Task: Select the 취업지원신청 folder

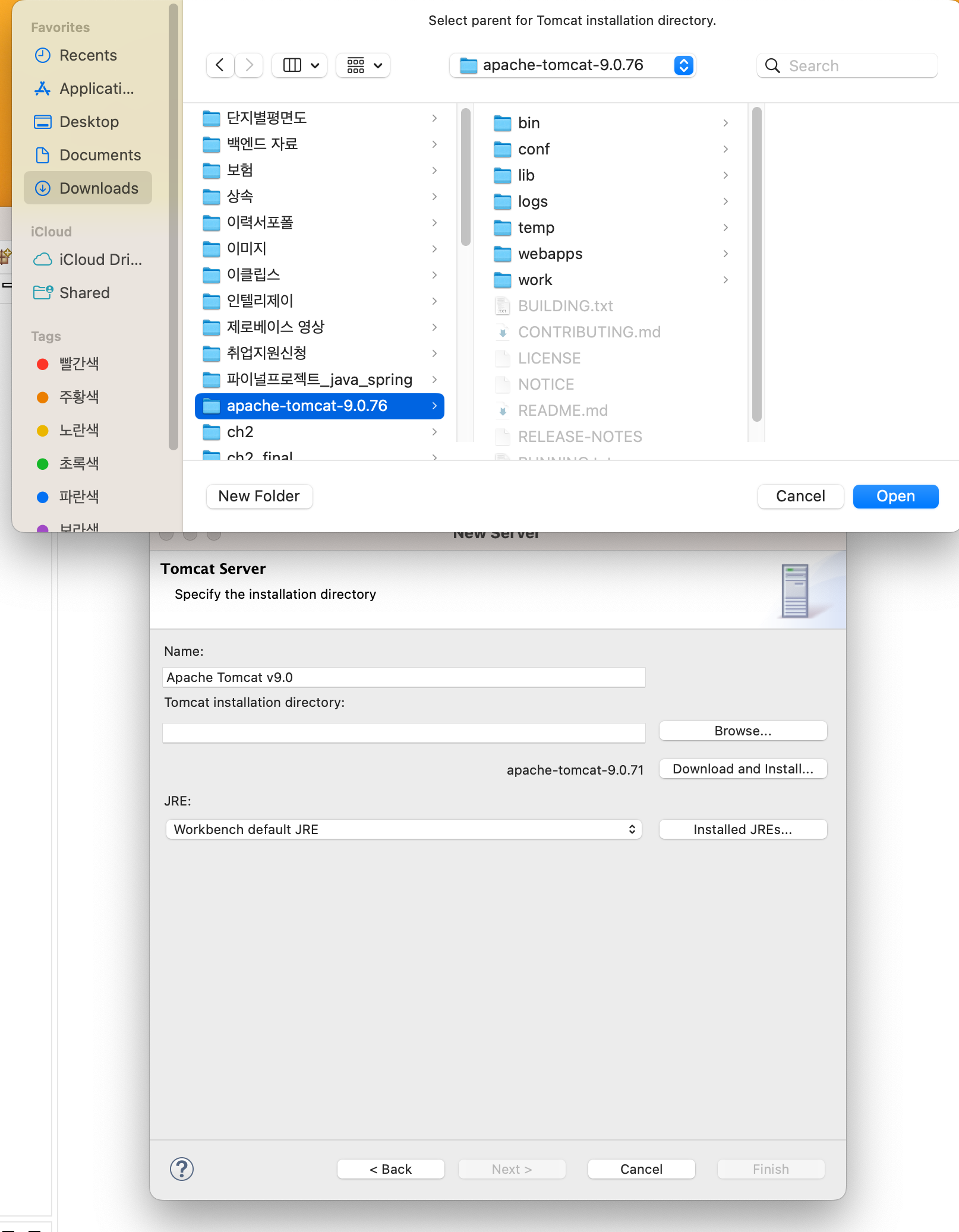Action: tap(320, 353)
